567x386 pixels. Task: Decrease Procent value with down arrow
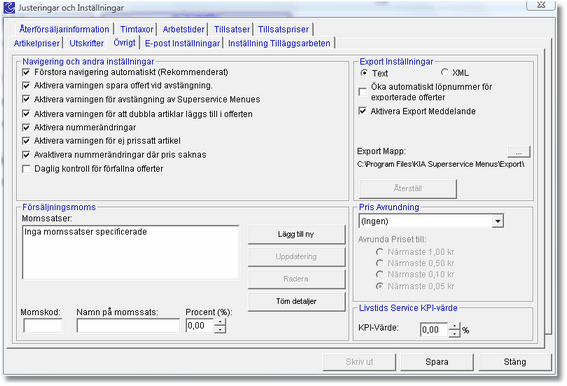219,329
